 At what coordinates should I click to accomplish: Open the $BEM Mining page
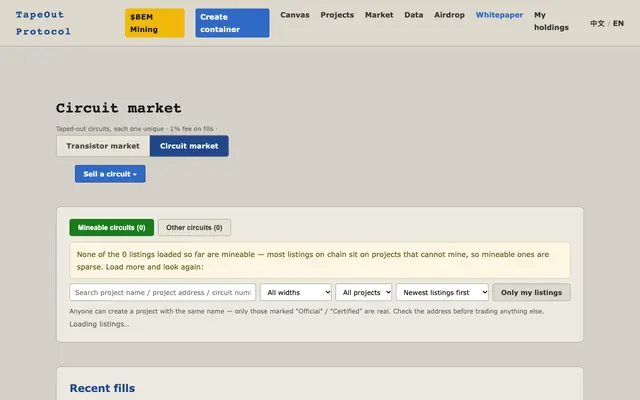pos(155,23)
